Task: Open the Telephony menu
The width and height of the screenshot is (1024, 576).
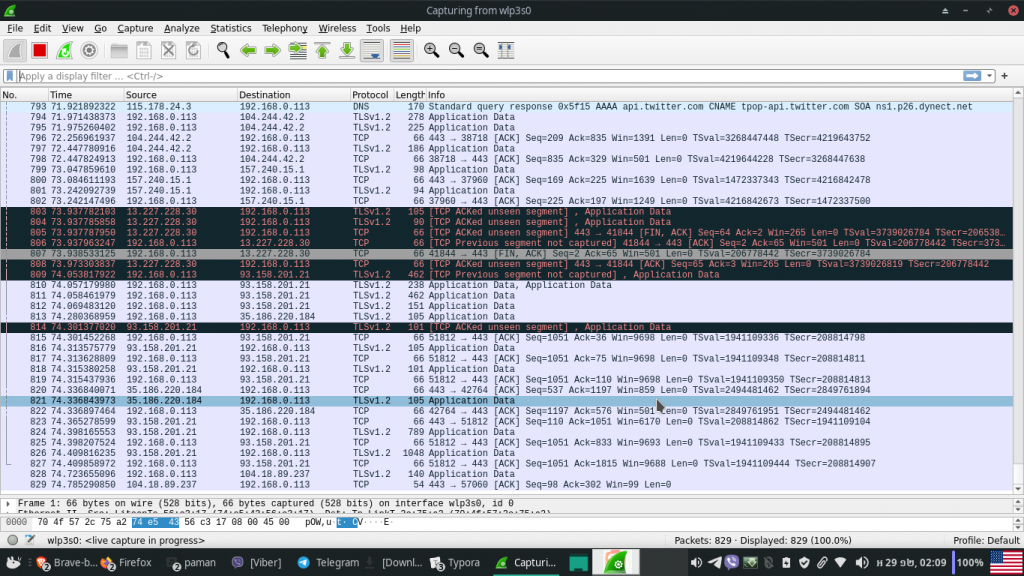Action: [283, 27]
